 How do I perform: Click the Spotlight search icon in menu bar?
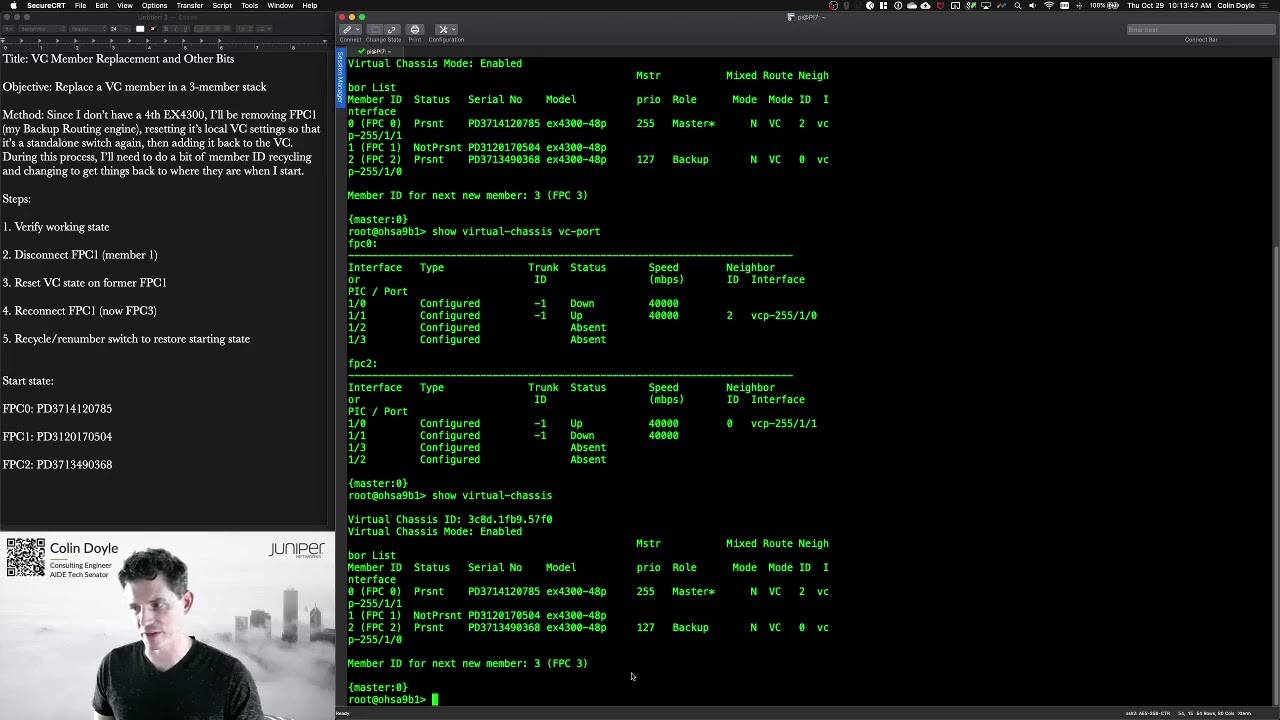(x=1018, y=5)
